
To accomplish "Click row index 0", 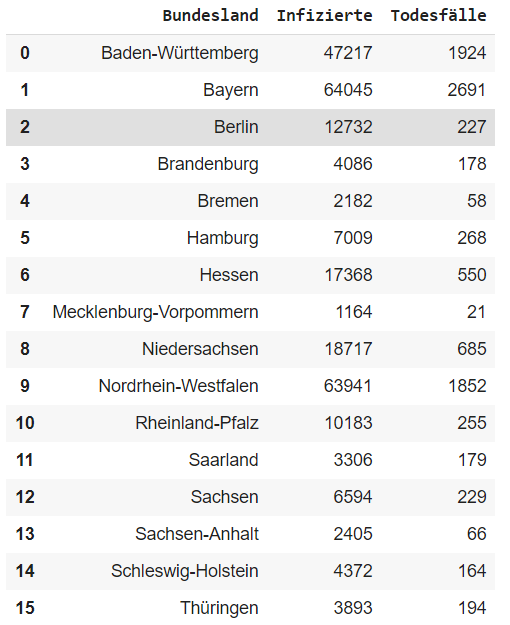I will pos(25,53).
